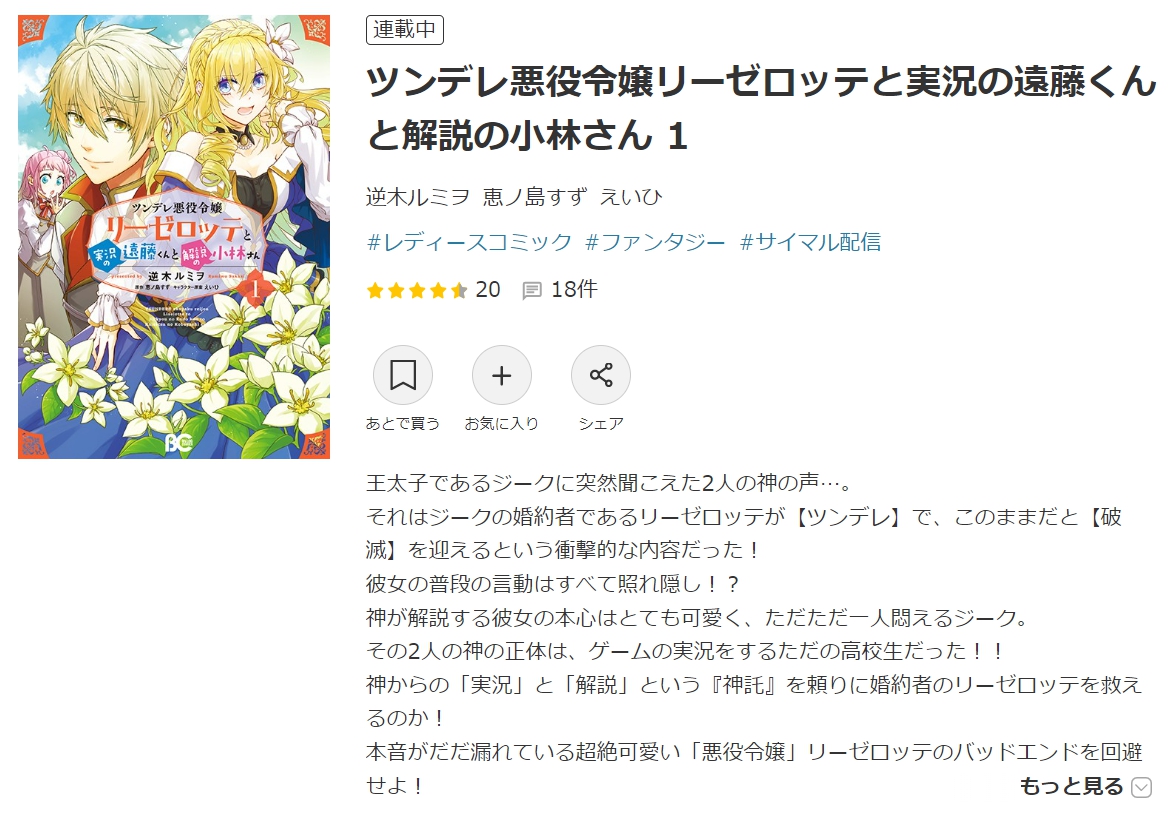Open the #サイマル配信 tag
The height and width of the screenshot is (819, 1170).
(x=810, y=242)
